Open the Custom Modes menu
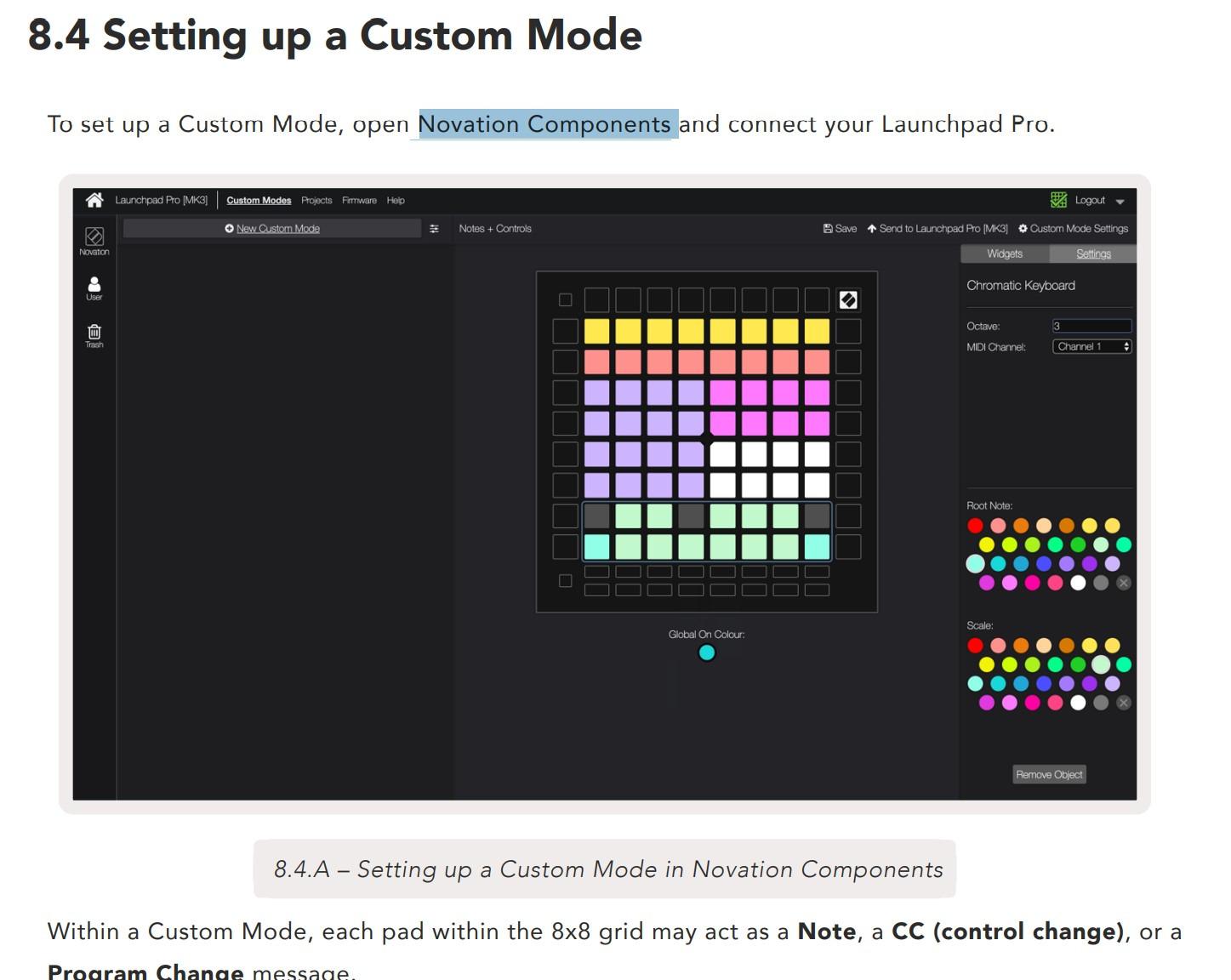1231x980 pixels. tap(259, 201)
